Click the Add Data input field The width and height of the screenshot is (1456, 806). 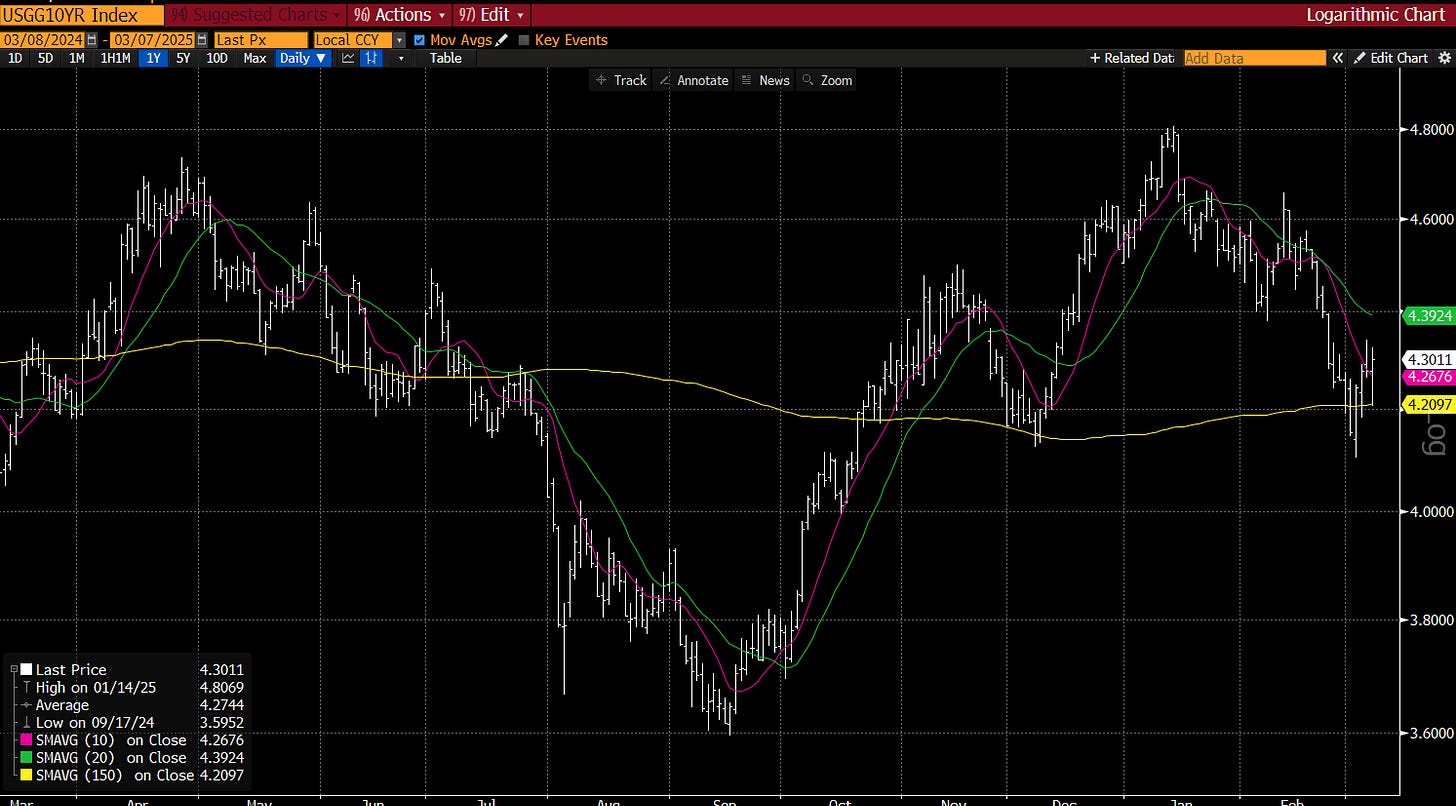(1254, 58)
